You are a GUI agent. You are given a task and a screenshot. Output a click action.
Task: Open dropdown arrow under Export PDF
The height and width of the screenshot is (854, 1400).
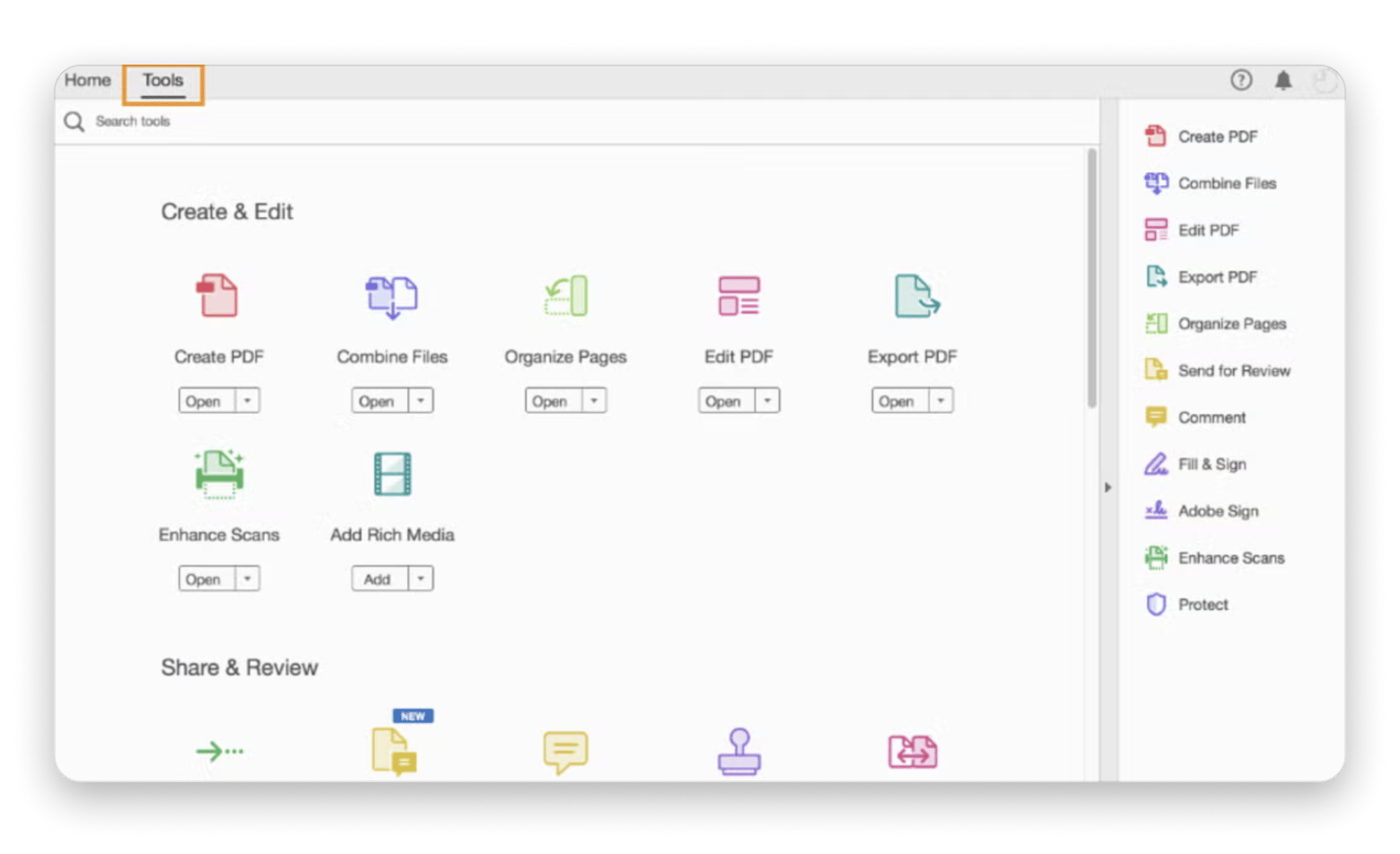(941, 401)
